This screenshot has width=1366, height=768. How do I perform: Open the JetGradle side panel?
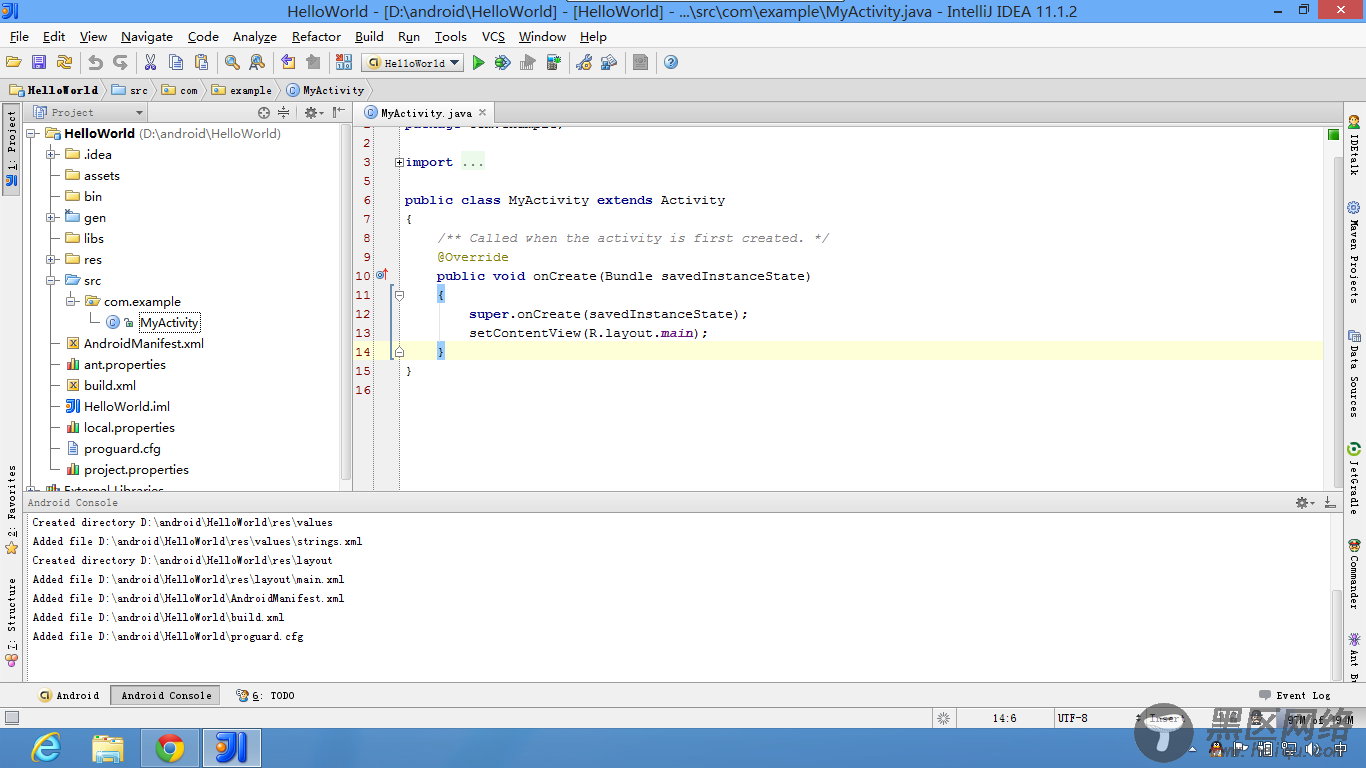click(x=1354, y=479)
